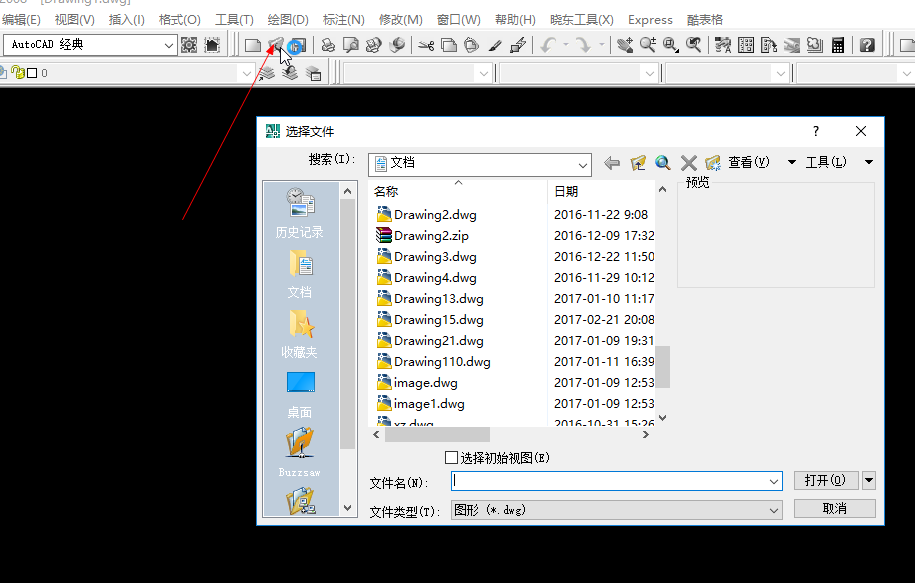Click layer 0 color square
Viewport: 915px width, 583px height.
33,73
